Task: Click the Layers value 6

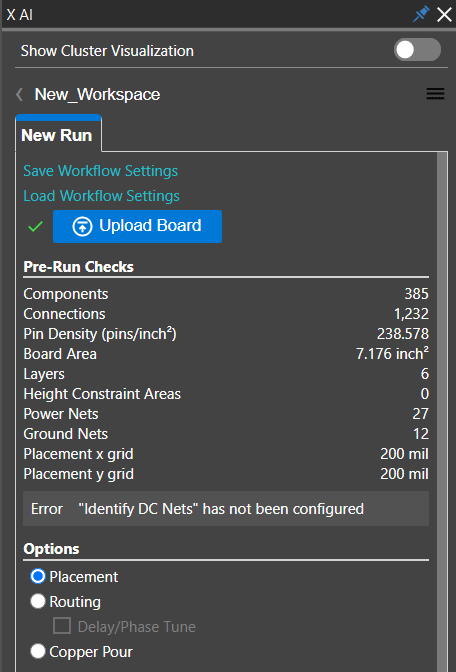Action: click(x=424, y=374)
